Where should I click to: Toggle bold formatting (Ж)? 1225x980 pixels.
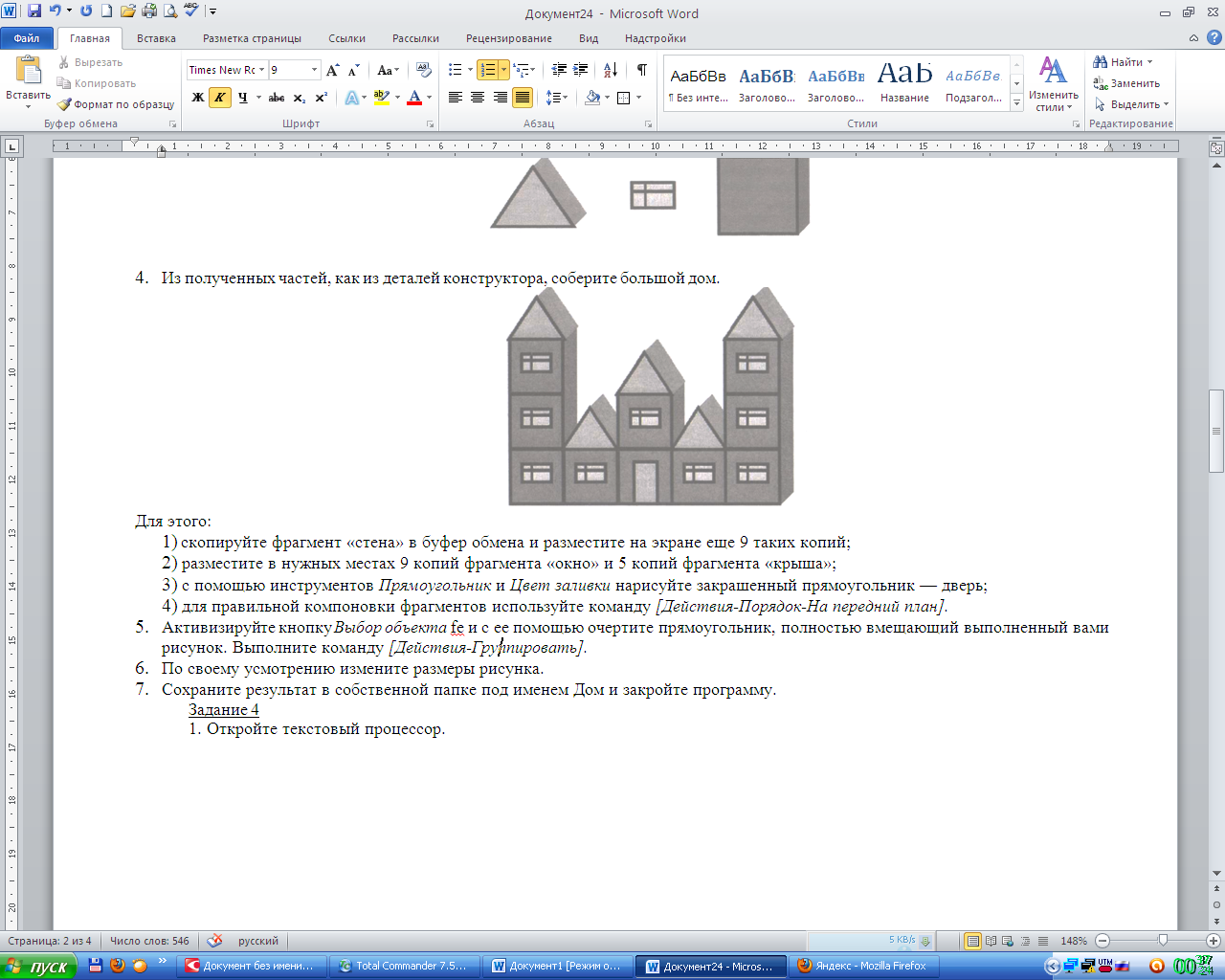coord(198,98)
